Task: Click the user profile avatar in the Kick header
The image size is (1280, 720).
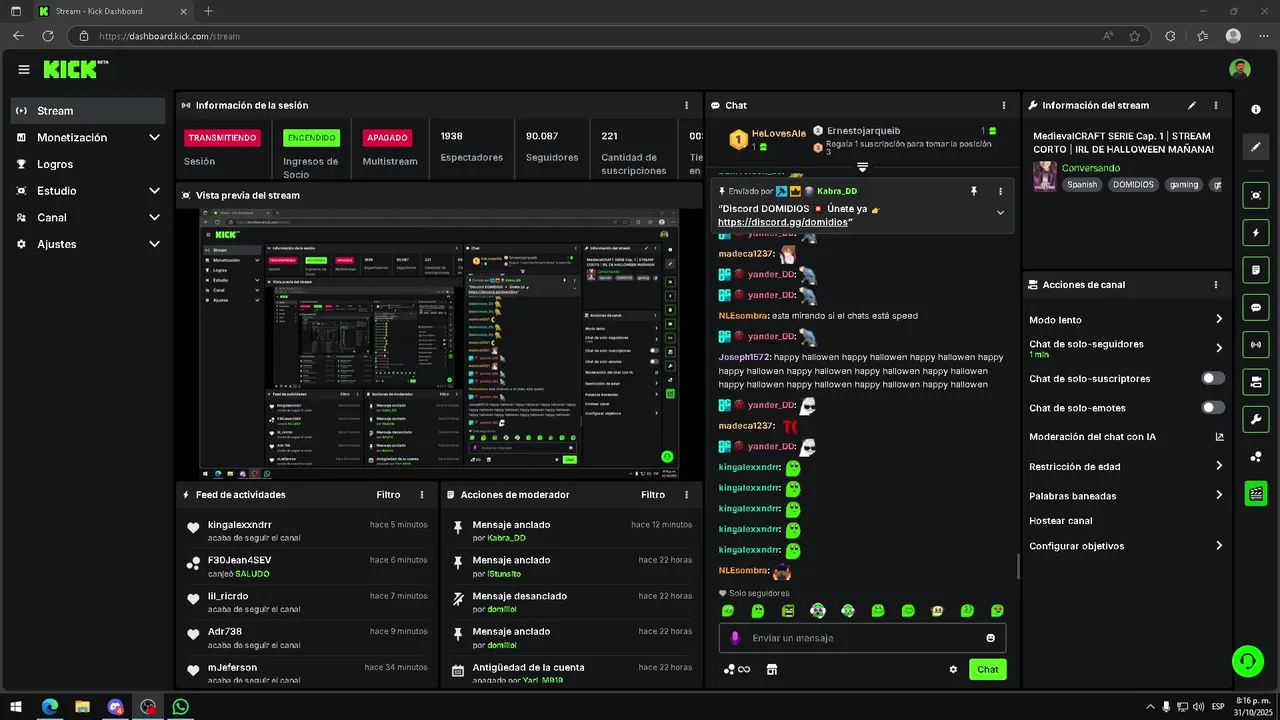Action: pos(1240,69)
